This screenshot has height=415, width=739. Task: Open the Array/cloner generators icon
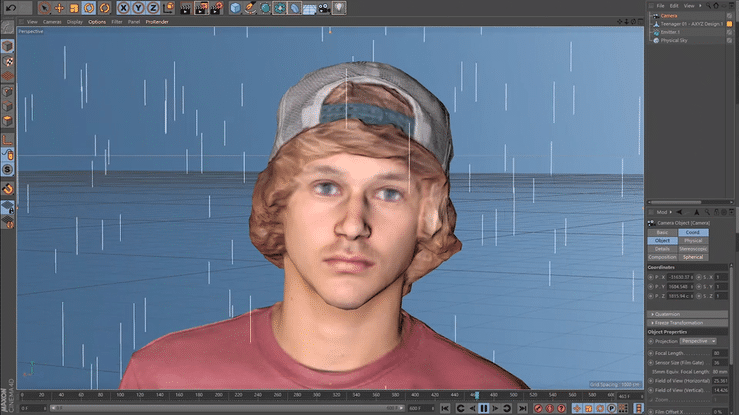280,8
